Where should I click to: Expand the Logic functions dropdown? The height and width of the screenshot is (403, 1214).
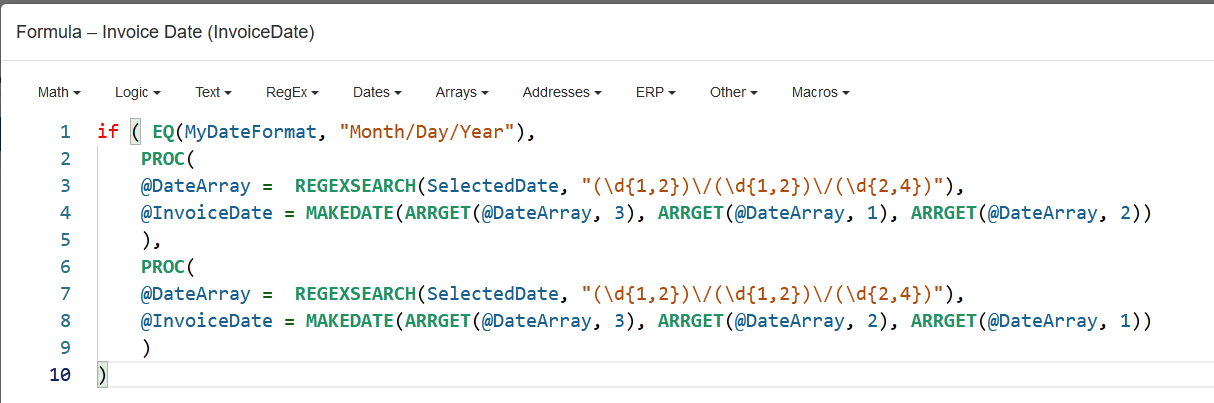(138, 92)
